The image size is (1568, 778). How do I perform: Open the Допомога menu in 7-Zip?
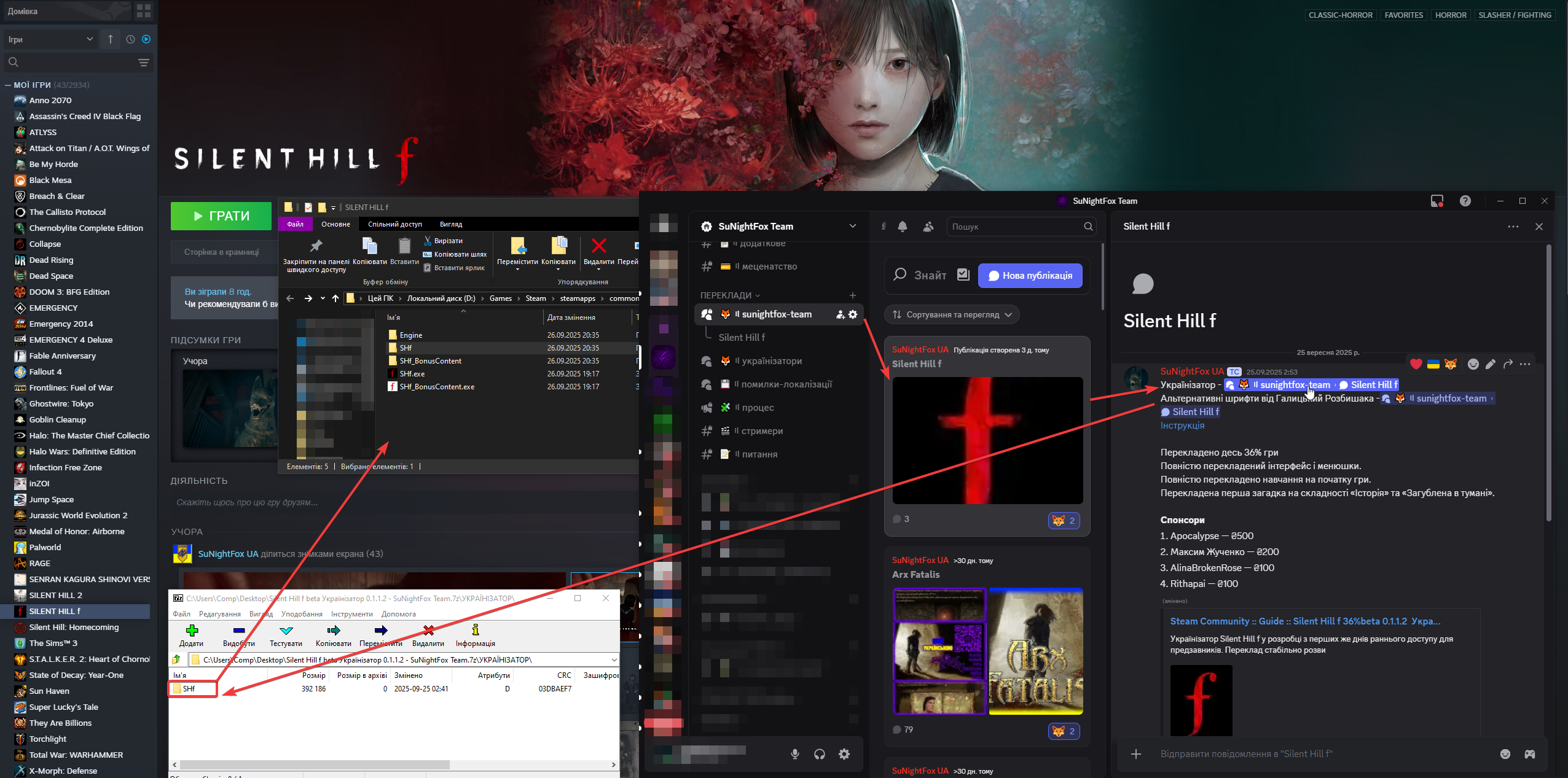coord(398,614)
